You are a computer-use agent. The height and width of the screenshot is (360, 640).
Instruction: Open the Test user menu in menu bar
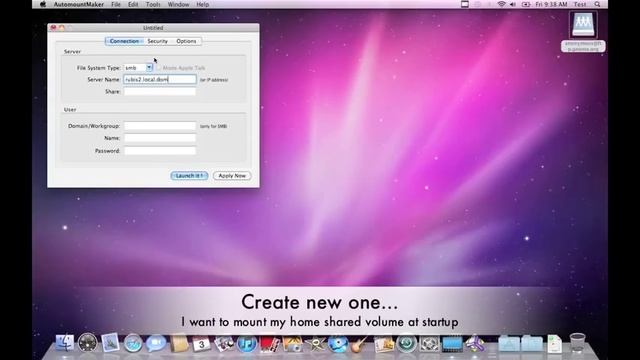(580, 4)
